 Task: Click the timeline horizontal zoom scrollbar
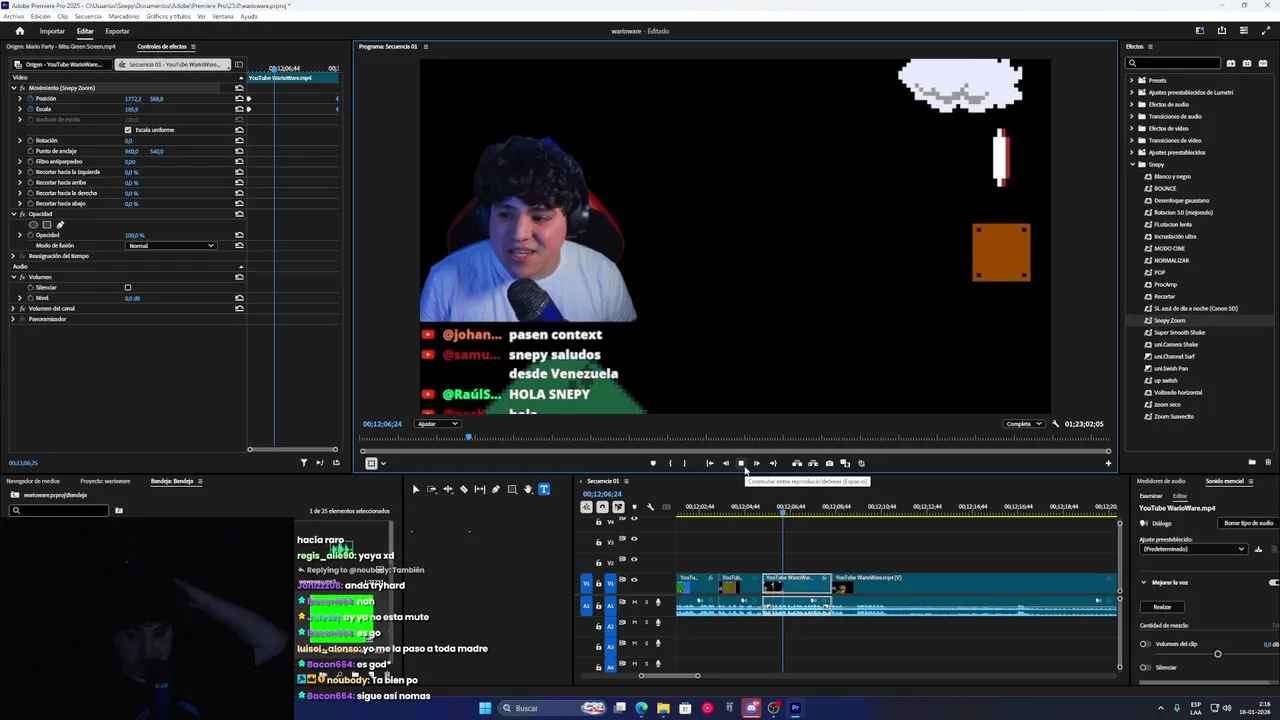[670, 676]
